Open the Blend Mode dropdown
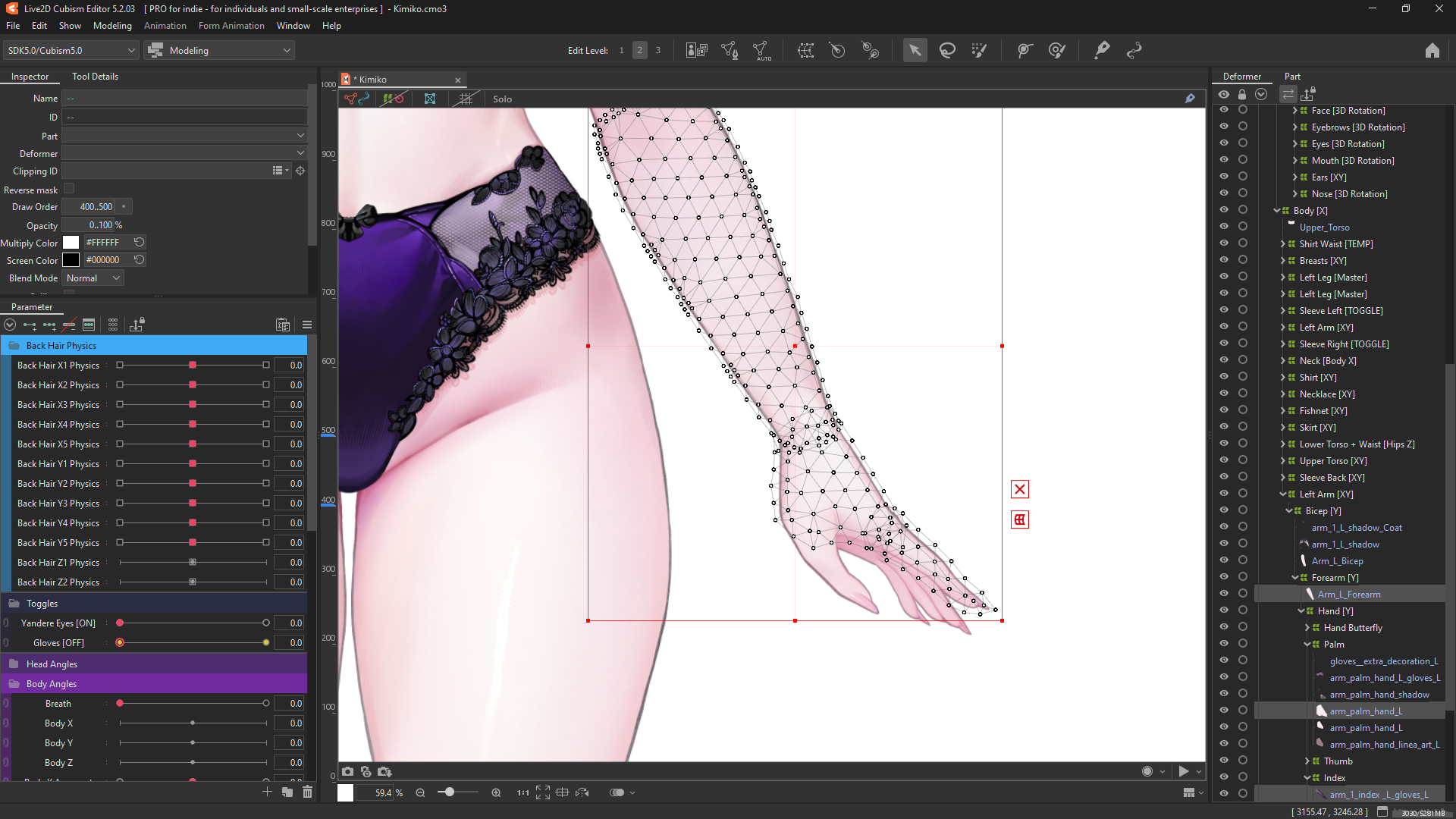 tap(93, 278)
